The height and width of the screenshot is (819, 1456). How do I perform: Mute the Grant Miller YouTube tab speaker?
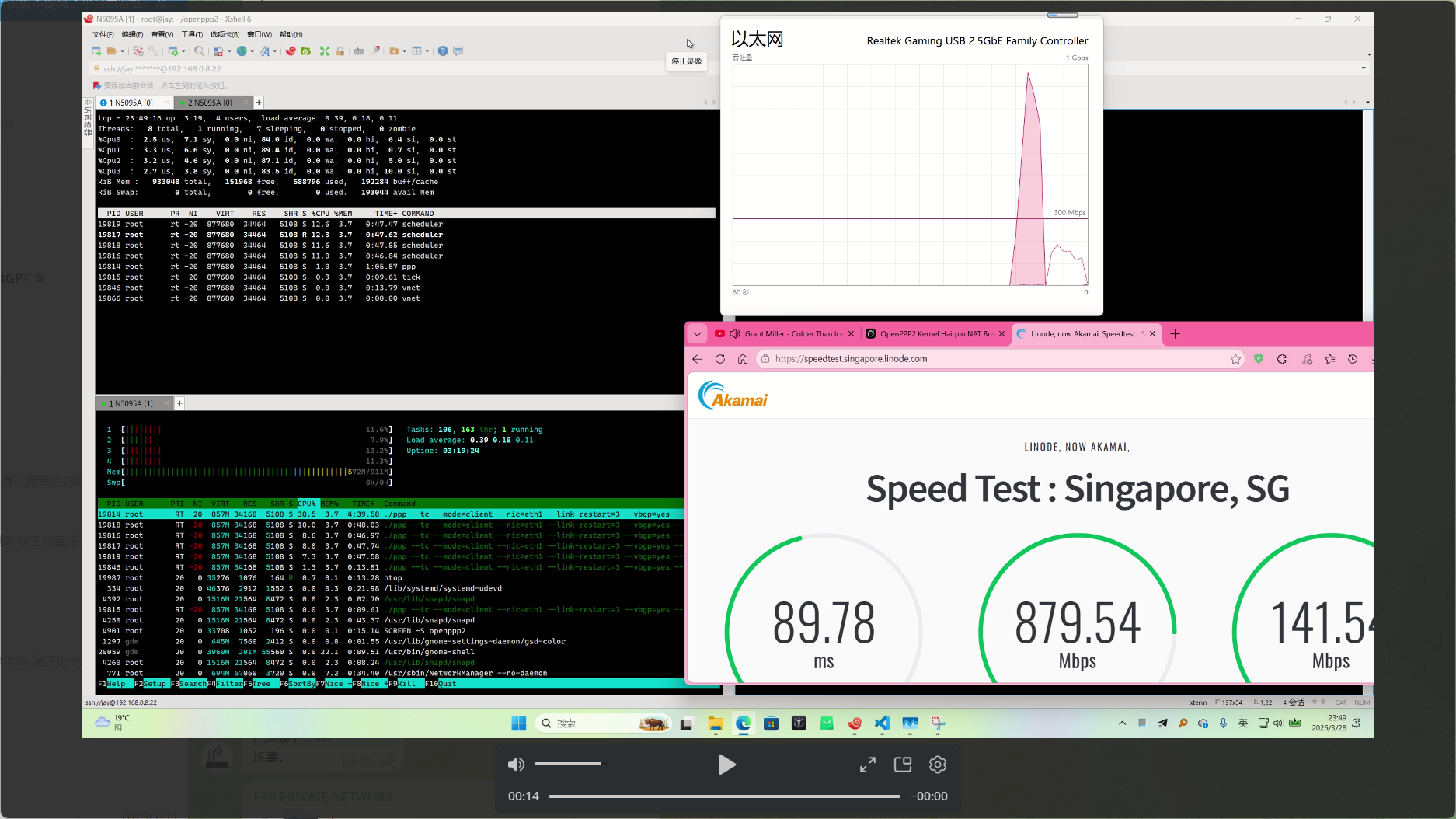(x=735, y=334)
